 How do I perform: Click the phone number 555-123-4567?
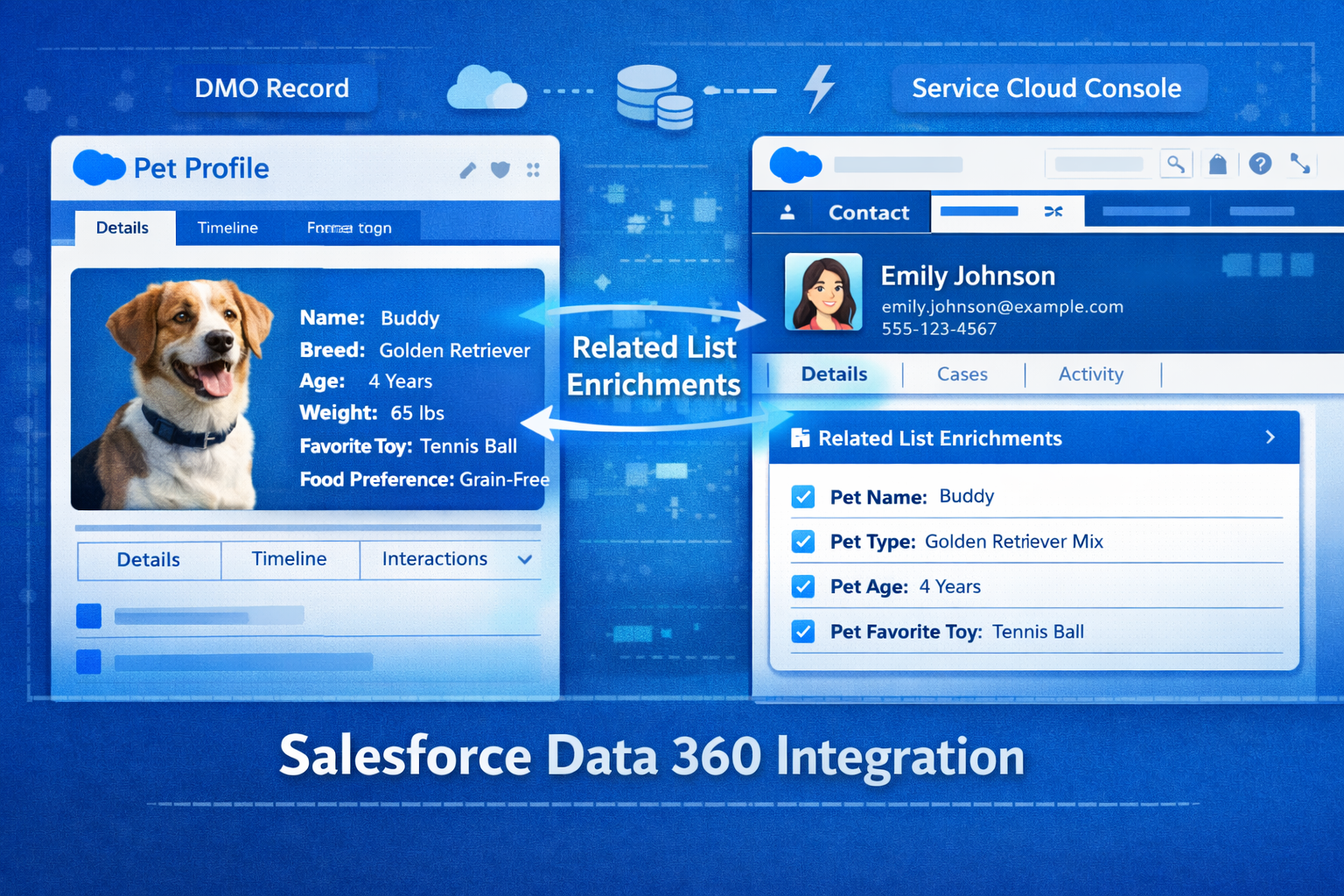pos(939,329)
